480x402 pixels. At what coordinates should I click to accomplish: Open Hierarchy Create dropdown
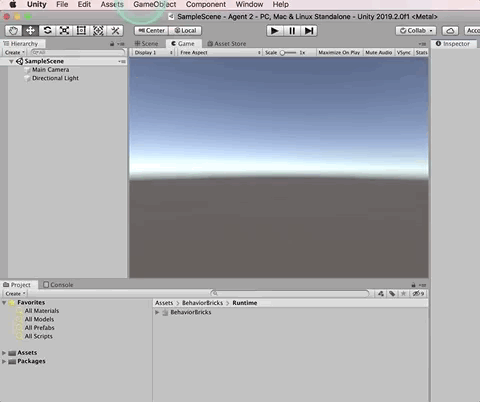(x=15, y=53)
